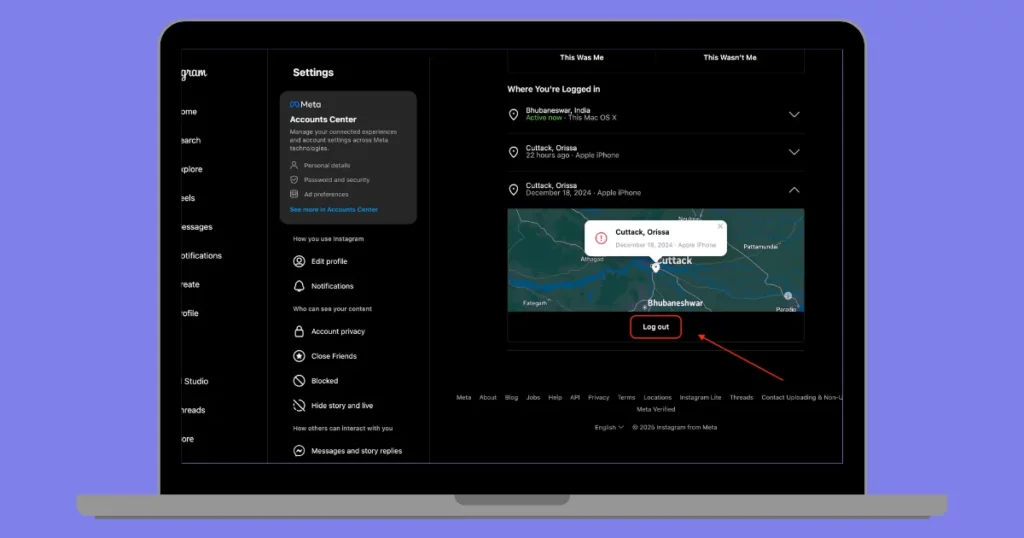The width and height of the screenshot is (1024, 538).
Task: Click the This Wasn't Me button
Action: (x=730, y=57)
